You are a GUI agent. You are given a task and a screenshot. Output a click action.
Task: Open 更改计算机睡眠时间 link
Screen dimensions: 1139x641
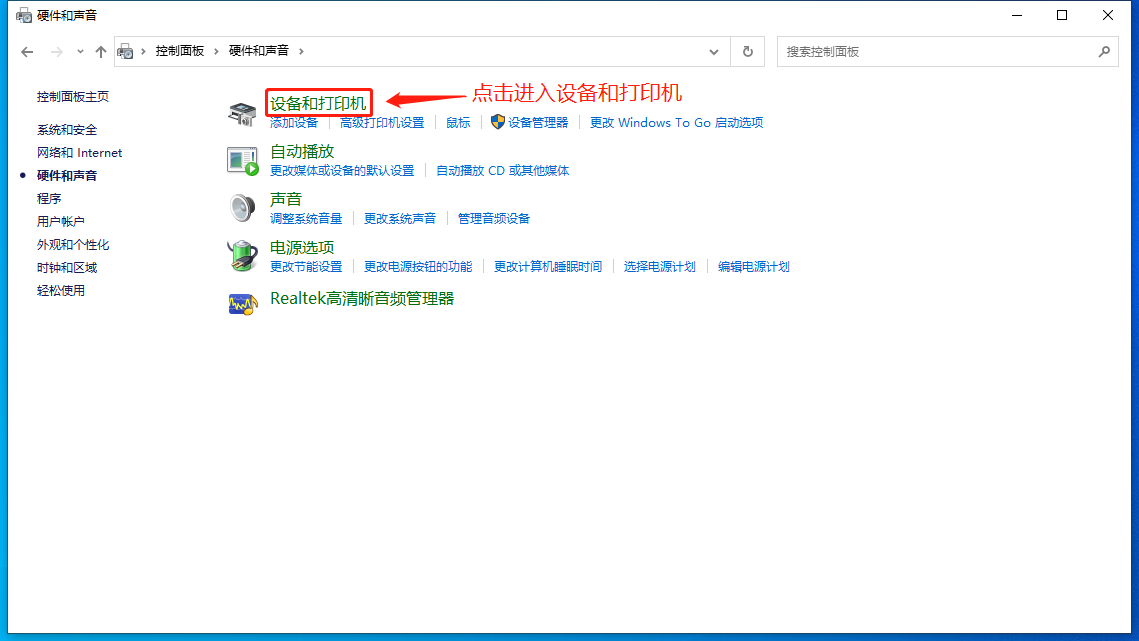click(x=548, y=267)
